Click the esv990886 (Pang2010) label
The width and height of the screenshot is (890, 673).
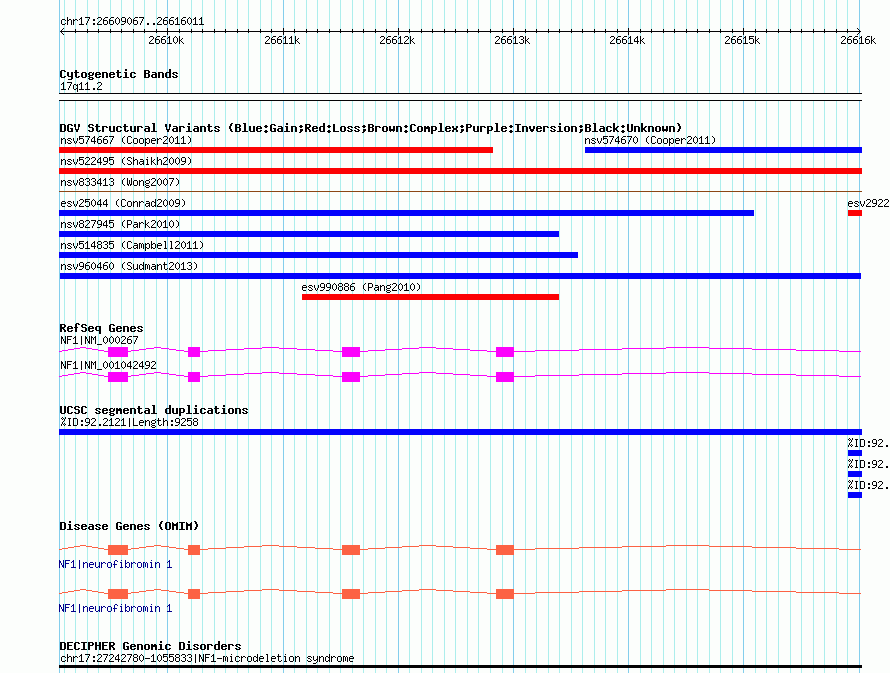tap(361, 287)
